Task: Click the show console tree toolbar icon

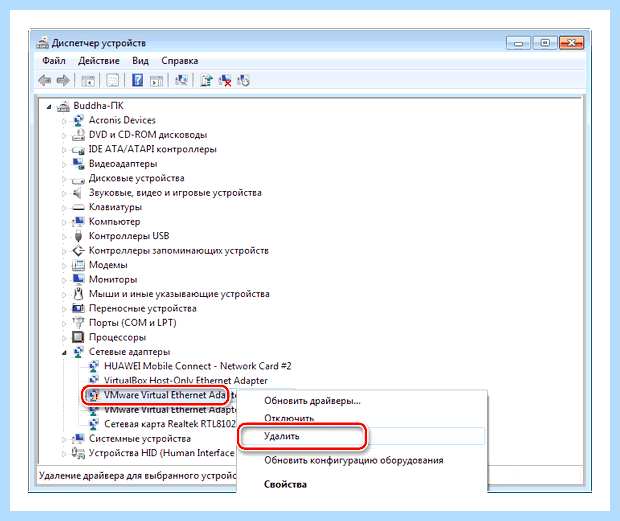Action: tap(88, 81)
